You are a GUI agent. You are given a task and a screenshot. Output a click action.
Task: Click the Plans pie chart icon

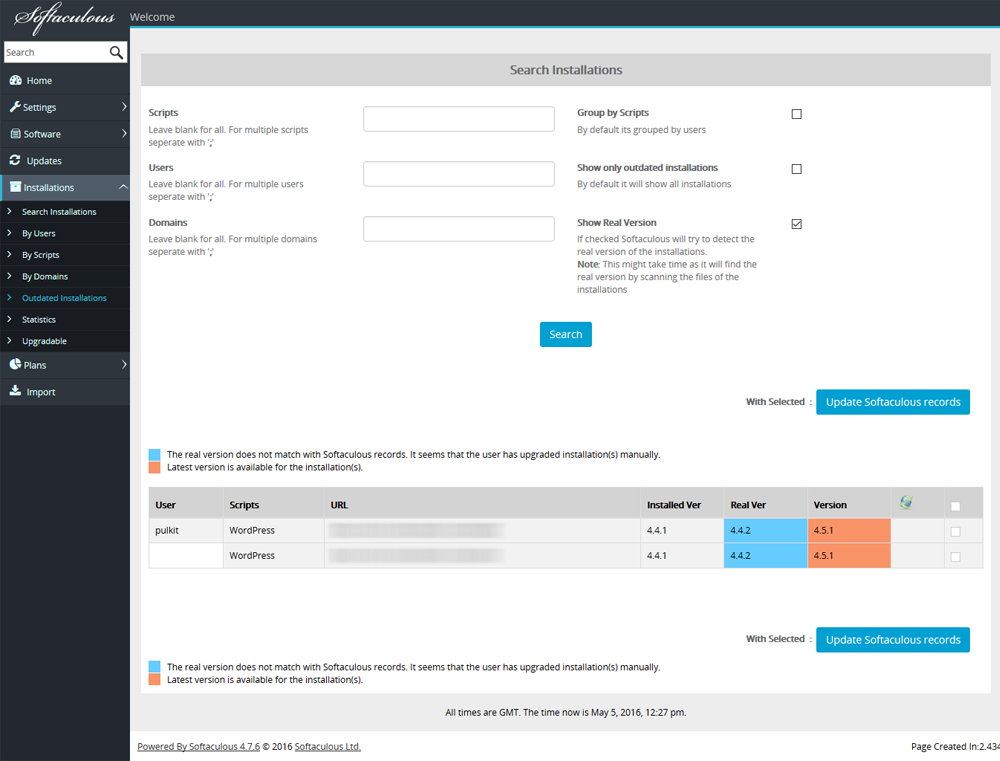[15, 364]
